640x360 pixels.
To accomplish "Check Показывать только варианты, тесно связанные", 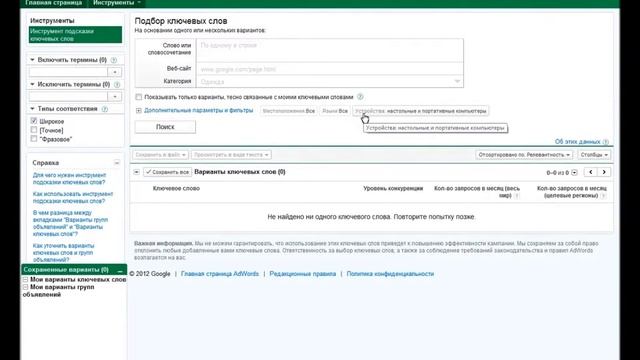I will 139,97.
